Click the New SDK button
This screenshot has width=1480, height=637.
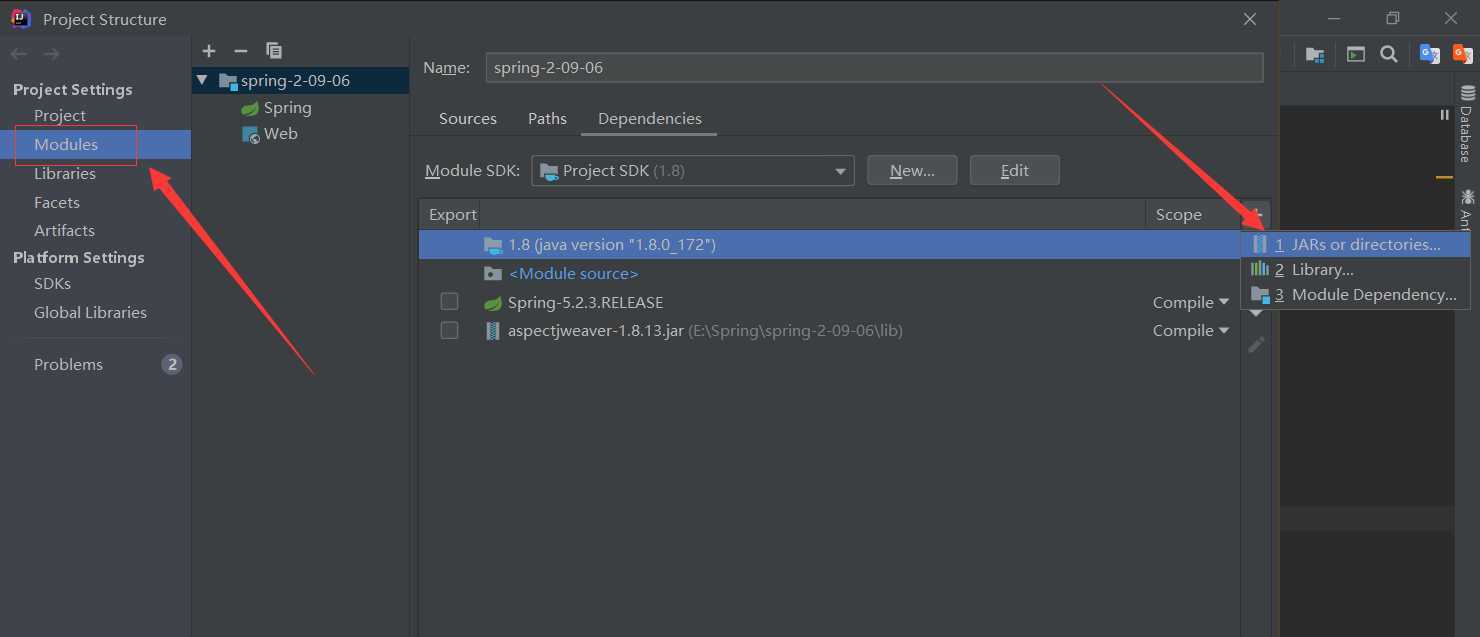(x=912, y=171)
